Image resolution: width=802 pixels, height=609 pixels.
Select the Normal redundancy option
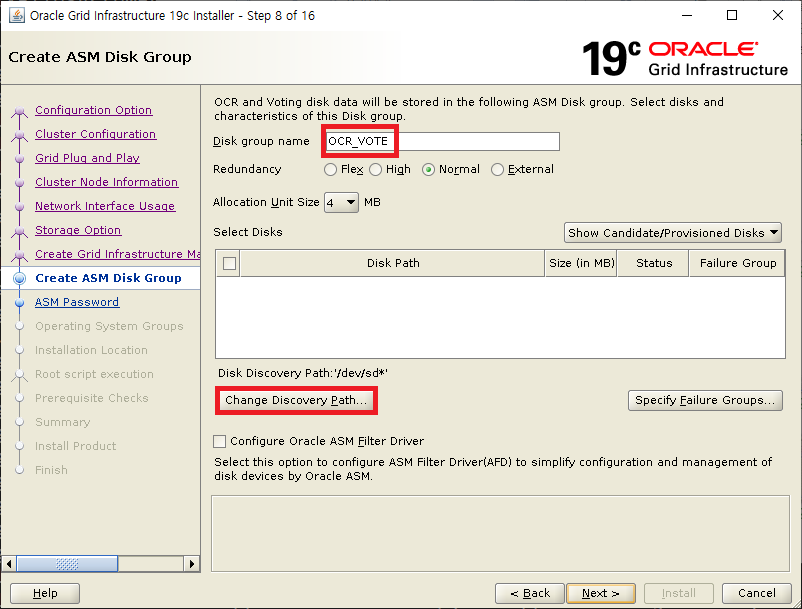[428, 169]
